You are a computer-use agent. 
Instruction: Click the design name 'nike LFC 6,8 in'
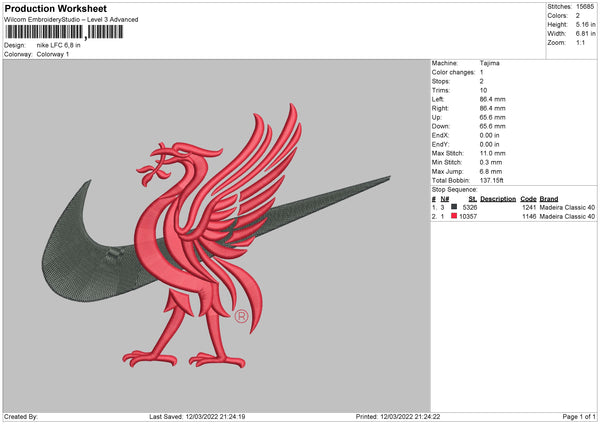[x=59, y=45]
